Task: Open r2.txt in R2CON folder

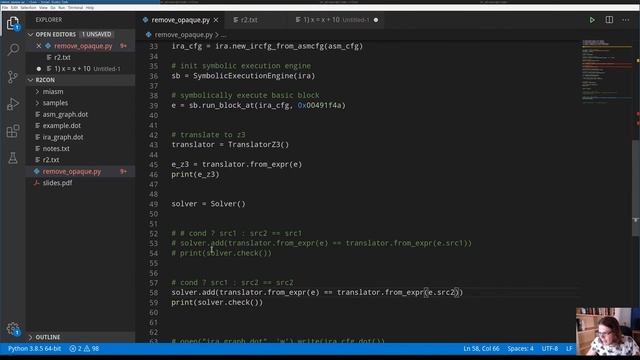Action: pyautogui.click(x=51, y=160)
